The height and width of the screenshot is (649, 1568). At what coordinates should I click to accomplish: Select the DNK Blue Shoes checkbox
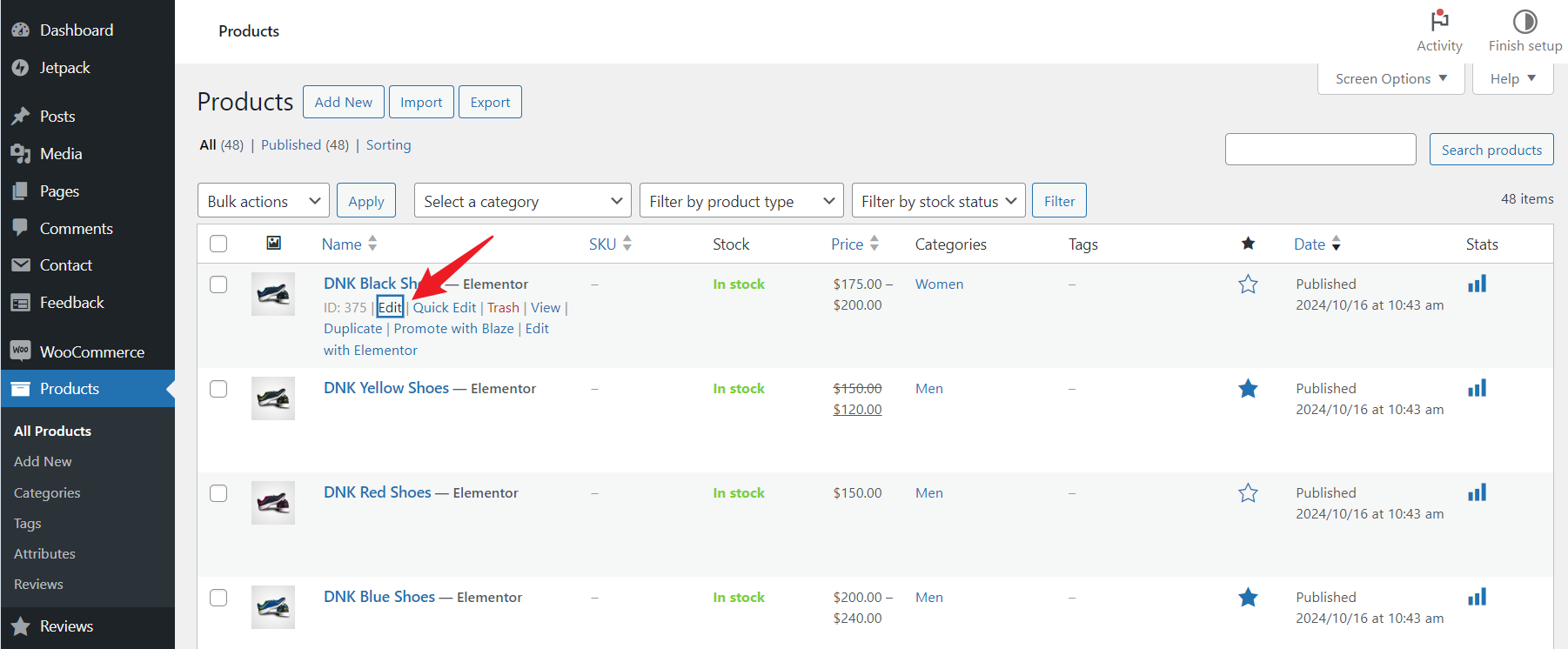(x=218, y=598)
